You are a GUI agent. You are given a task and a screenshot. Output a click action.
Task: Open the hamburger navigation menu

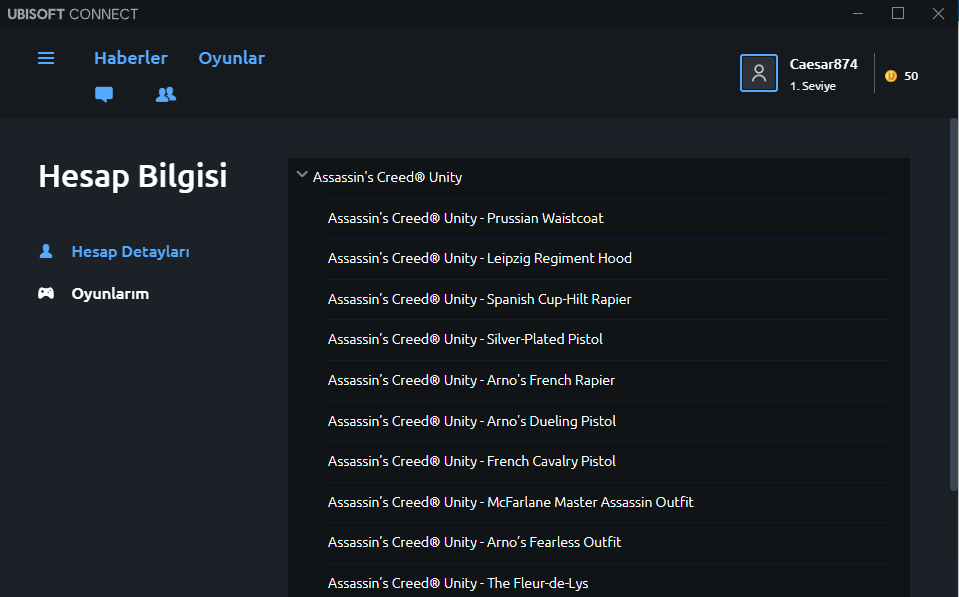[46, 58]
